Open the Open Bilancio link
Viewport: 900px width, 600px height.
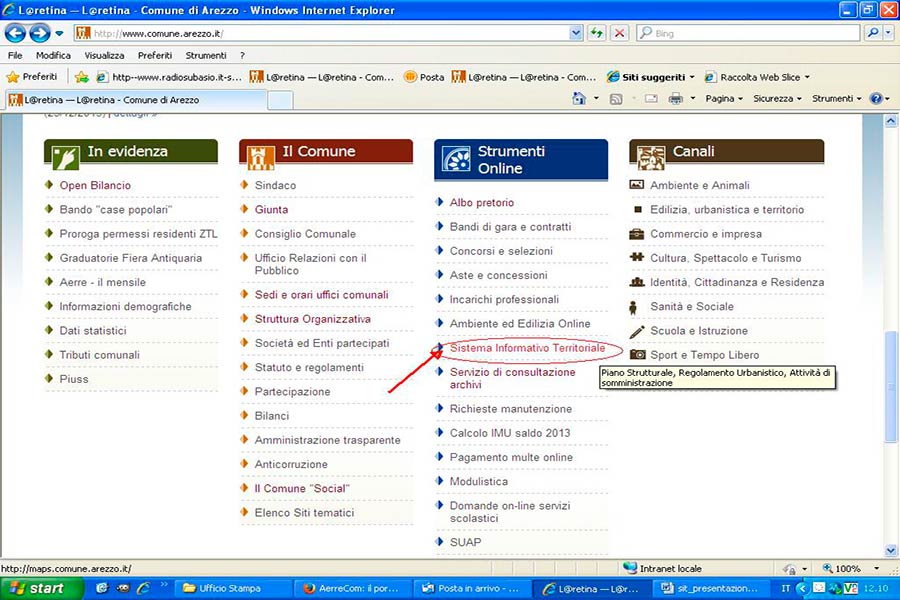(95, 185)
